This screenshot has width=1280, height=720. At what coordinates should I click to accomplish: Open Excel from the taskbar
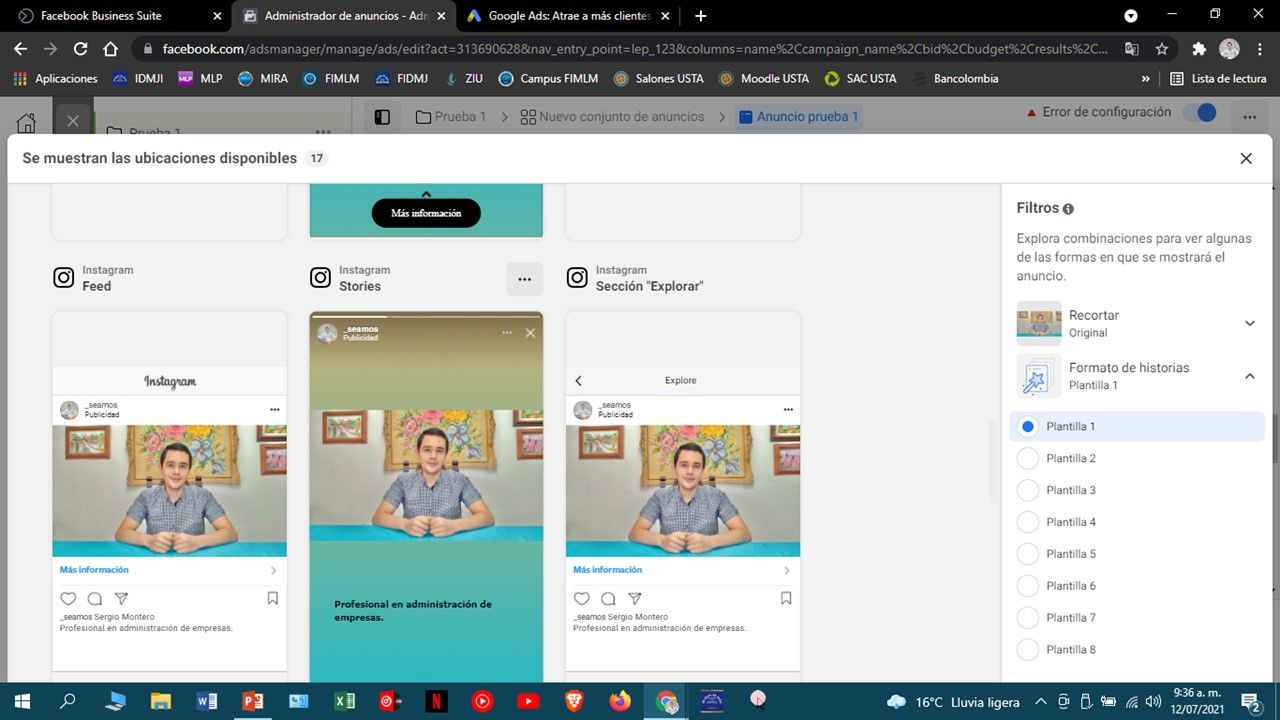point(344,701)
